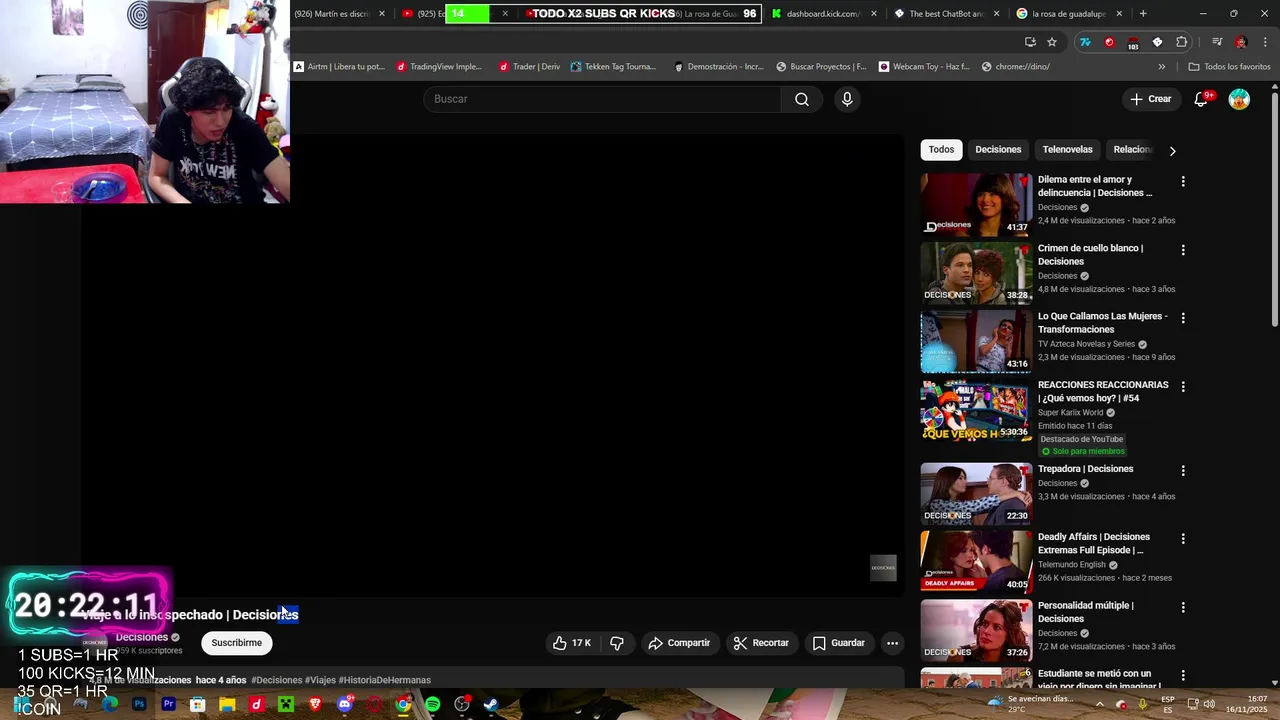Like the video with 17 K likes
This screenshot has height=720, width=1280.
572,643
